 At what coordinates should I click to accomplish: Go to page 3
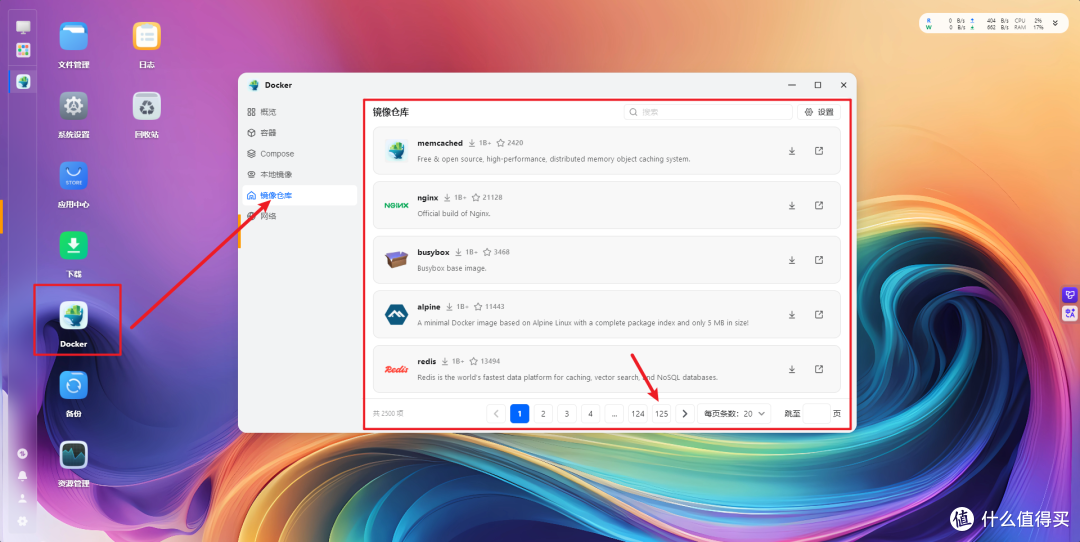(x=567, y=414)
